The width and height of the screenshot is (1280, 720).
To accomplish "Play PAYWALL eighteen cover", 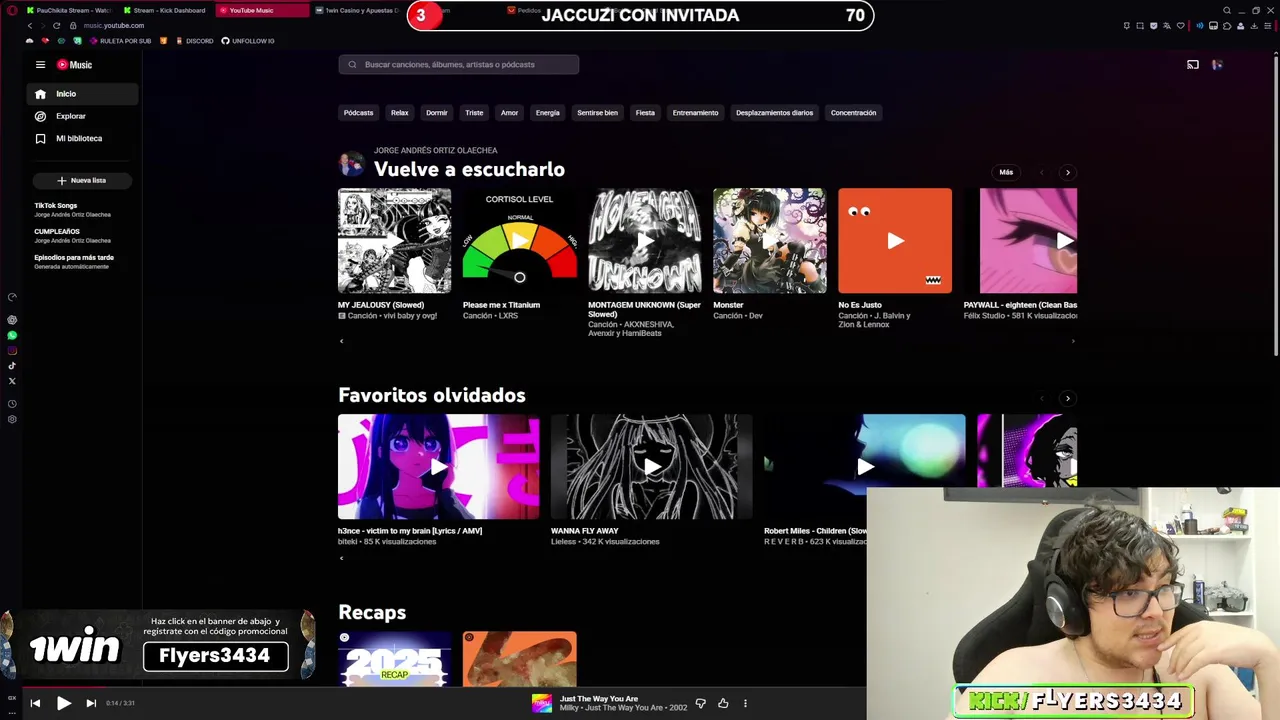I will click(1028, 241).
